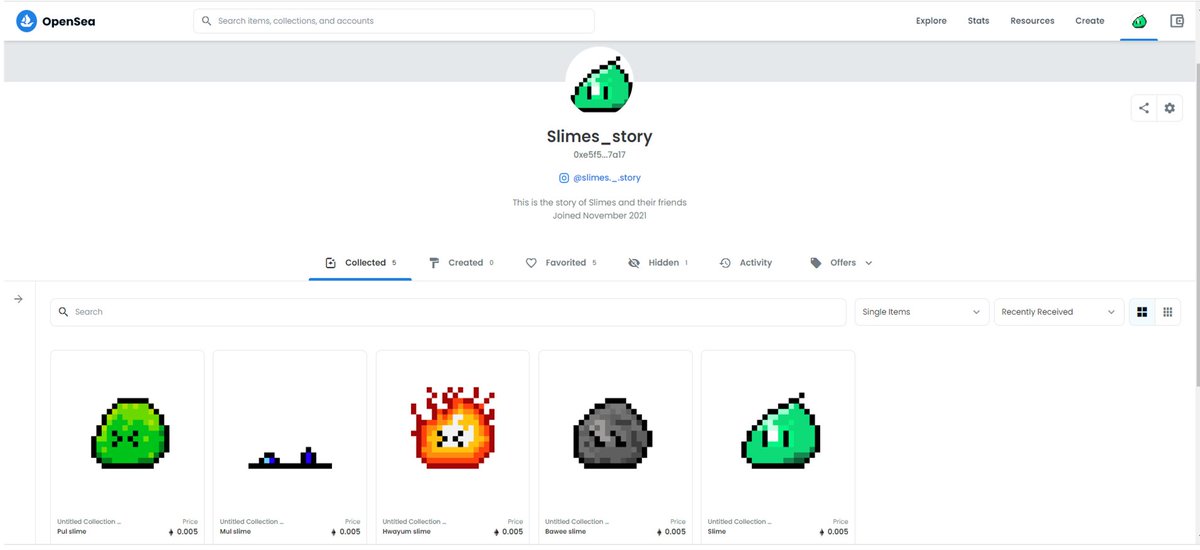Click the Slimes_story profile name
Image resolution: width=1200 pixels, height=550 pixels.
[x=600, y=137]
